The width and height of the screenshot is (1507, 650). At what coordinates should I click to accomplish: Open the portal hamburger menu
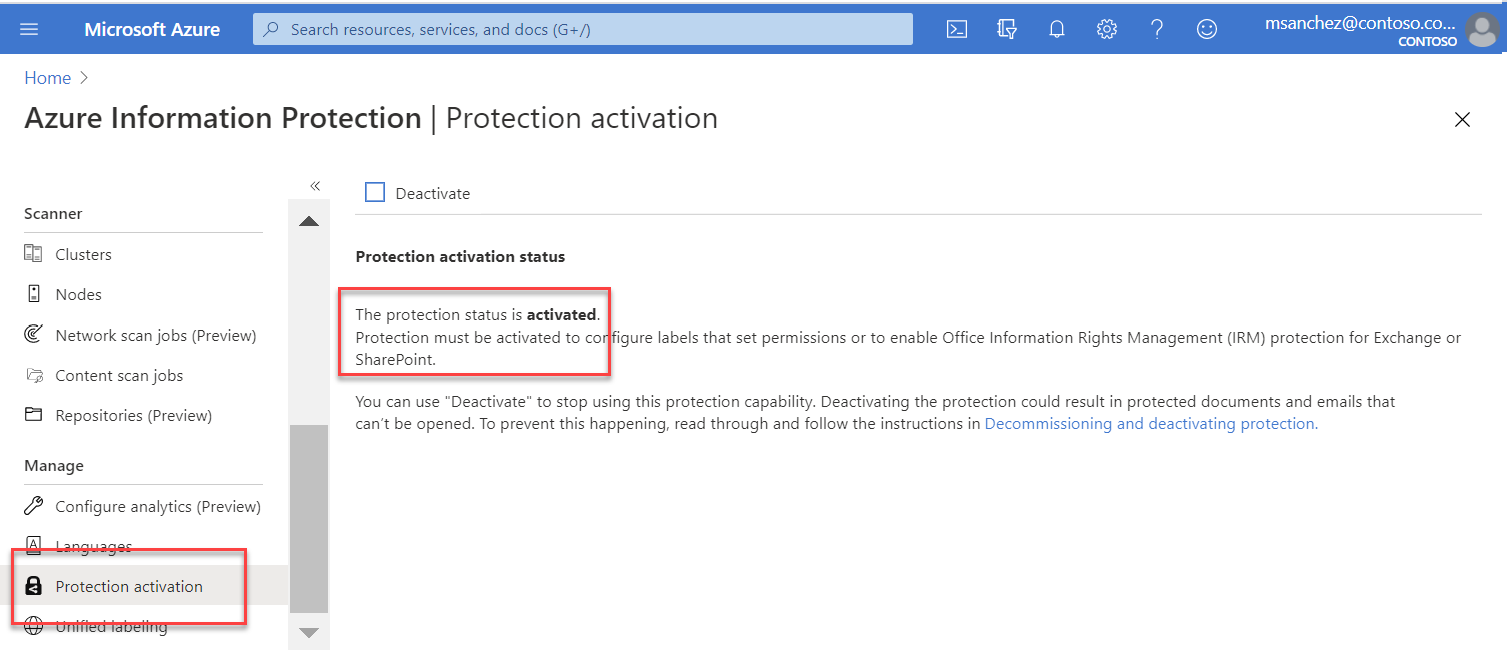point(29,29)
